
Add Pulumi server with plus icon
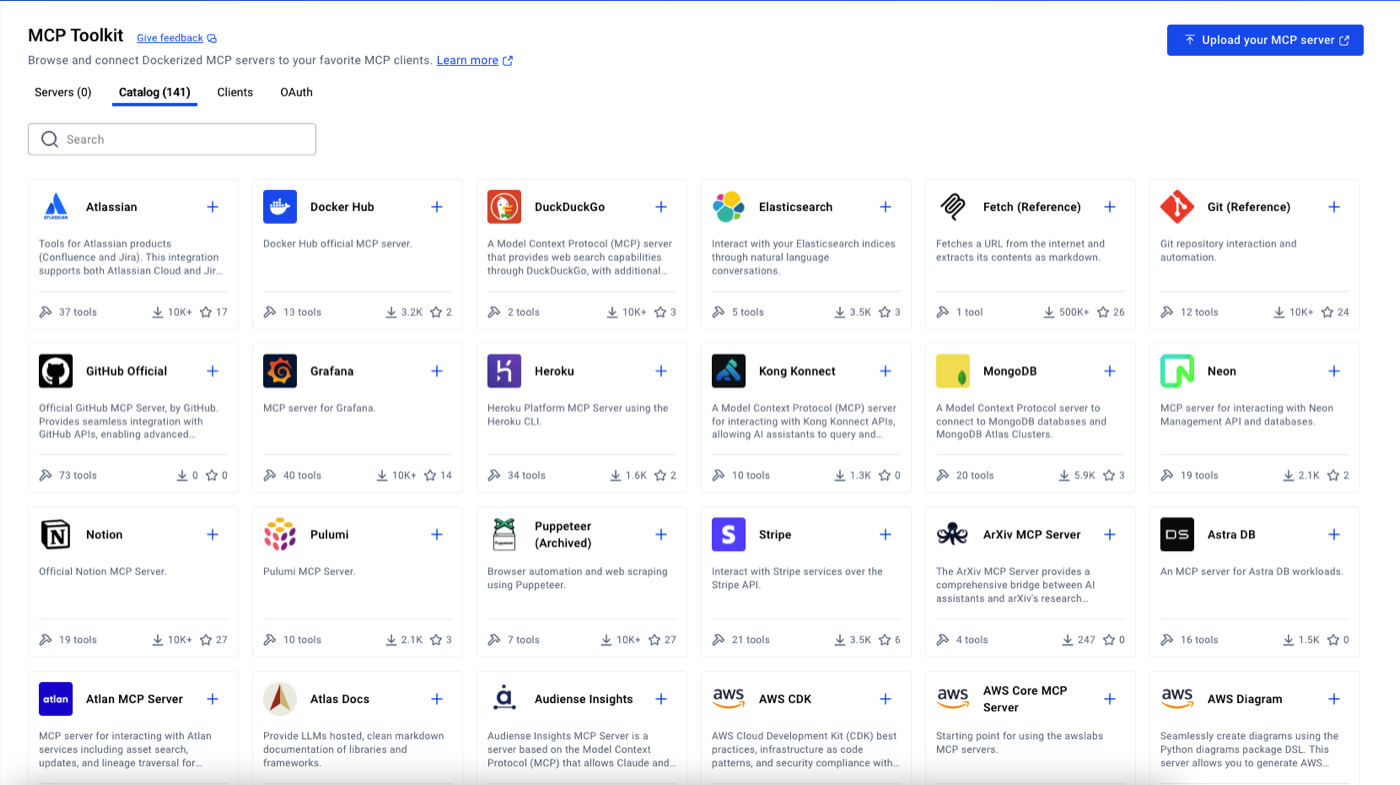click(437, 535)
